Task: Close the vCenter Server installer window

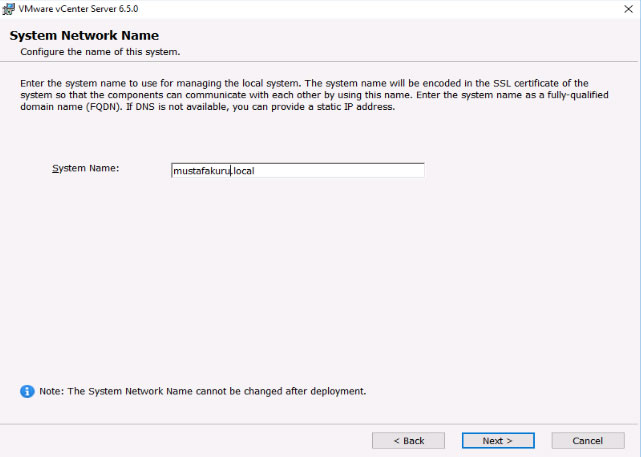Action: tap(628, 9)
